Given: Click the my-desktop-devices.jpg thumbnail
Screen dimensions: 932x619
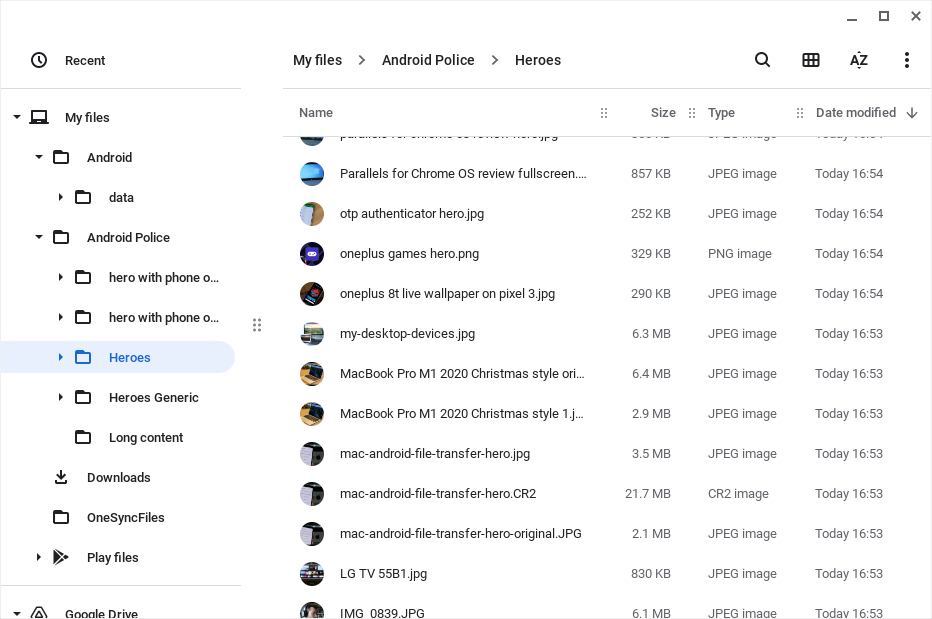Looking at the screenshot, I should click(312, 334).
